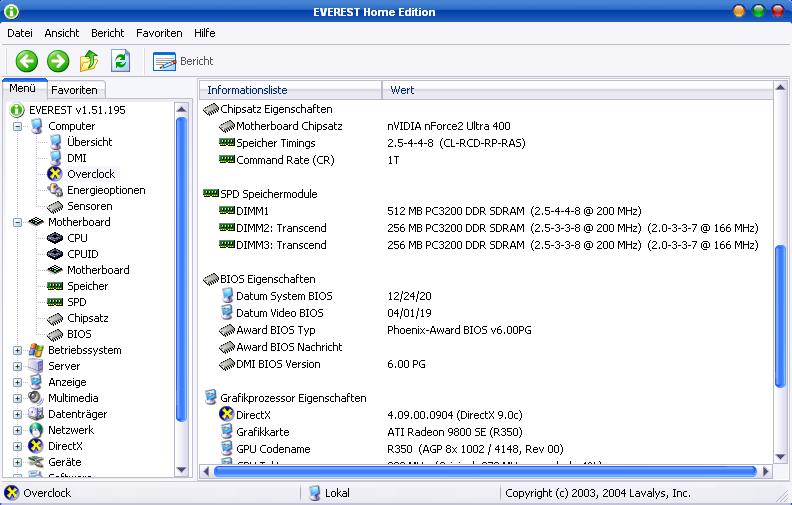Select the Motherboard child item under Motherboard
The height and width of the screenshot is (505, 792).
click(98, 270)
